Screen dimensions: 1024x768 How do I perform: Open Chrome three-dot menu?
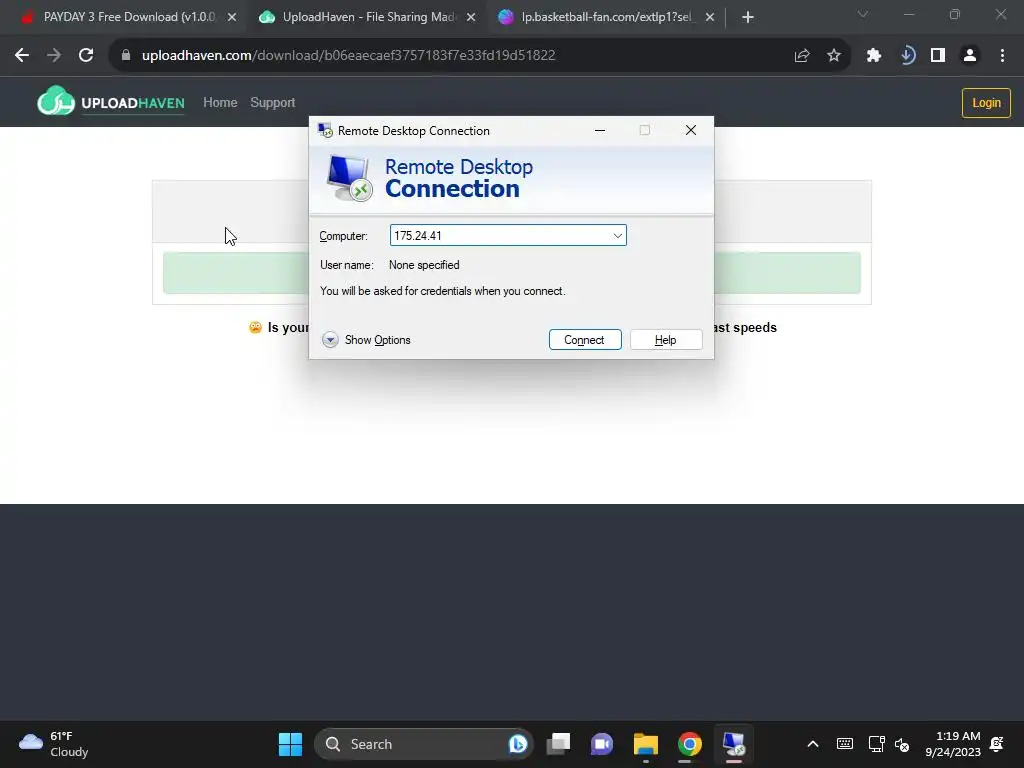[1002, 56]
